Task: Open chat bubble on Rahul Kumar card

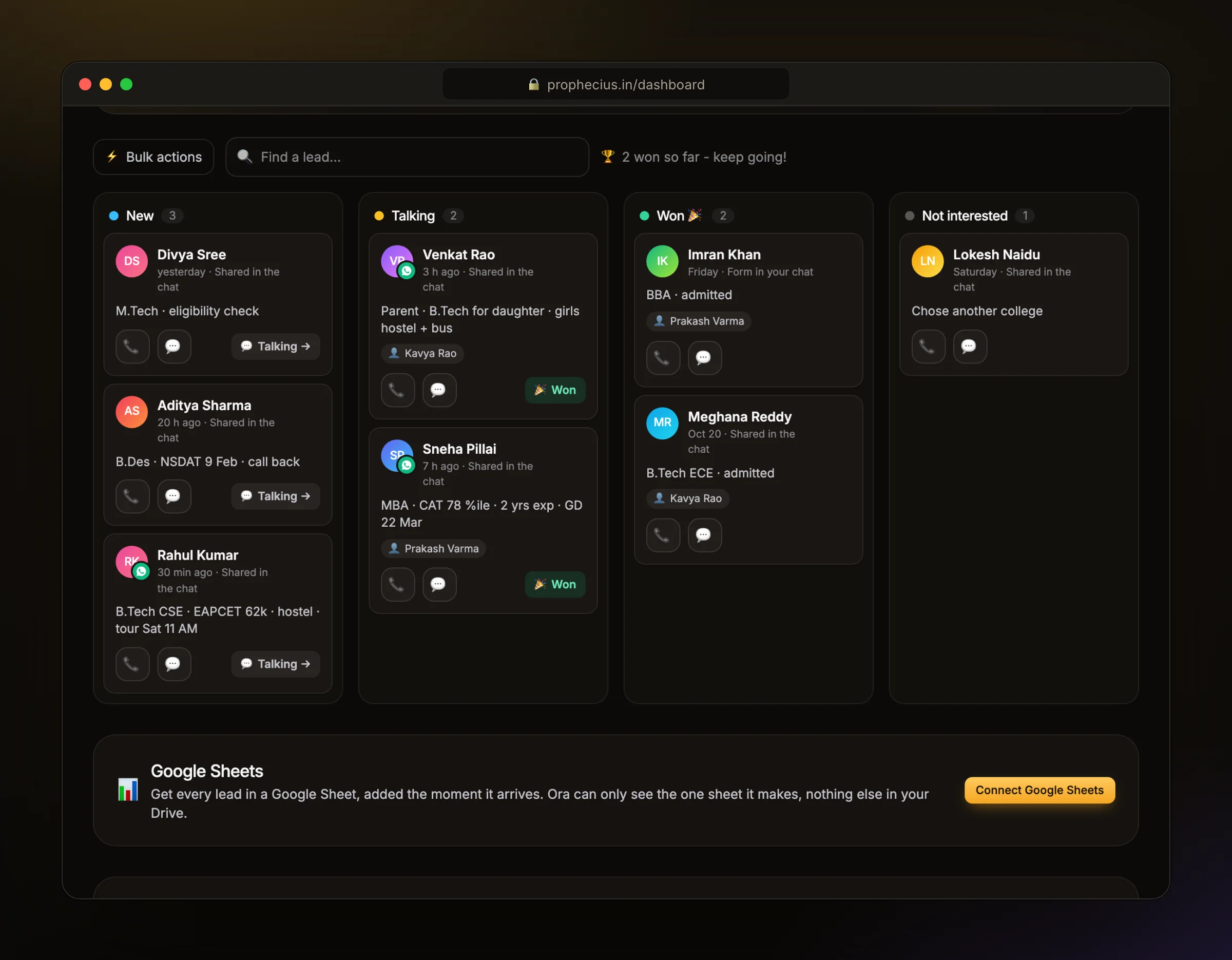Action: tap(174, 664)
